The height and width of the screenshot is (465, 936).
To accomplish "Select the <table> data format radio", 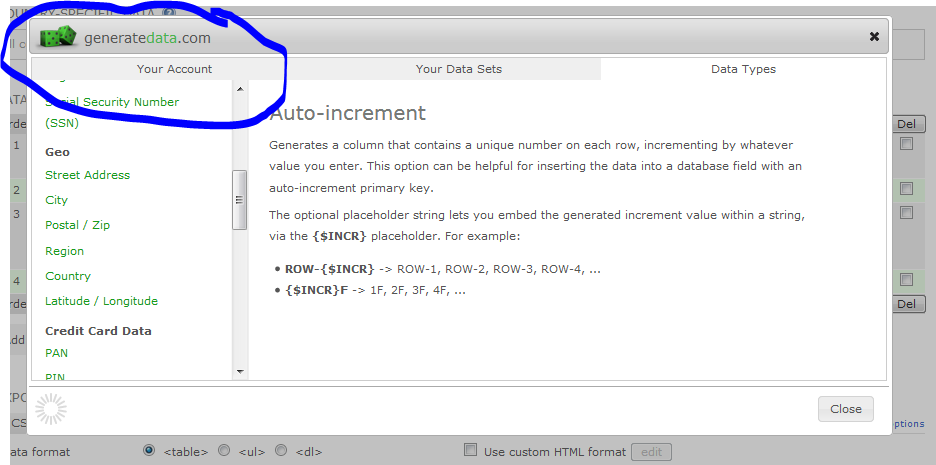I will [x=149, y=450].
